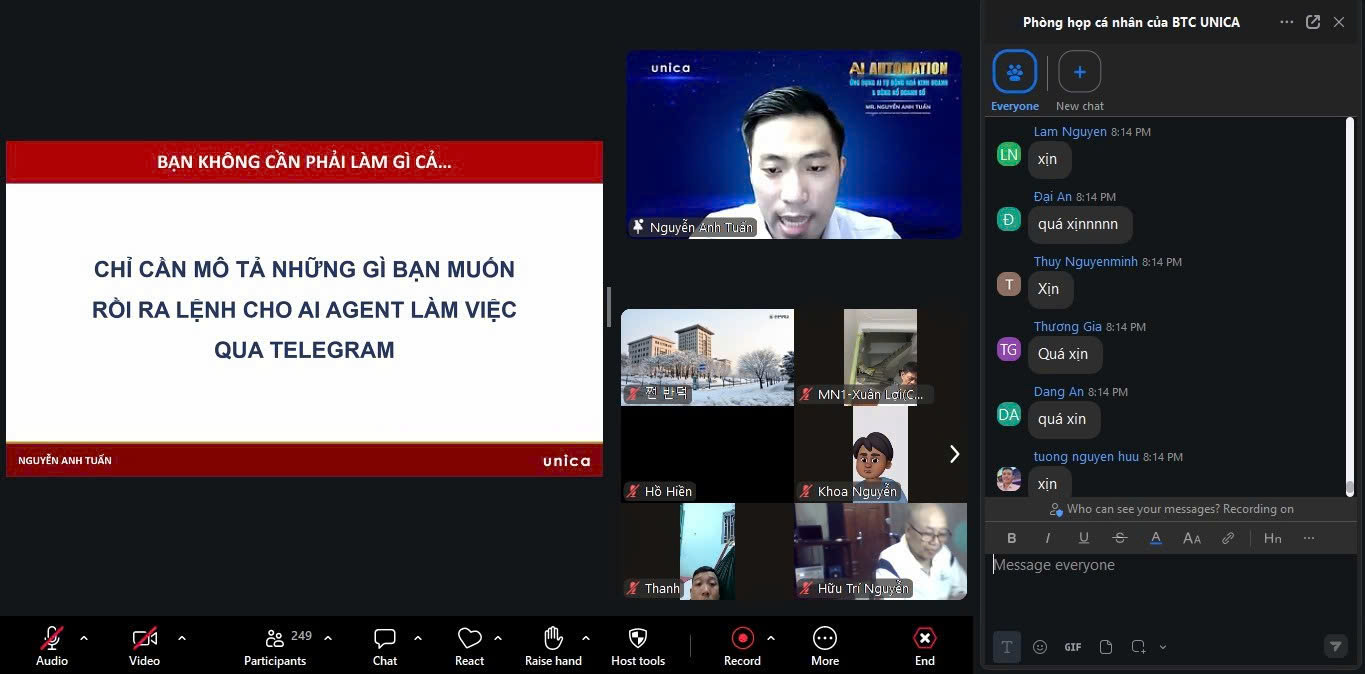The image size is (1365, 674).
Task: Pop out the chat panel
Action: [x=1313, y=22]
